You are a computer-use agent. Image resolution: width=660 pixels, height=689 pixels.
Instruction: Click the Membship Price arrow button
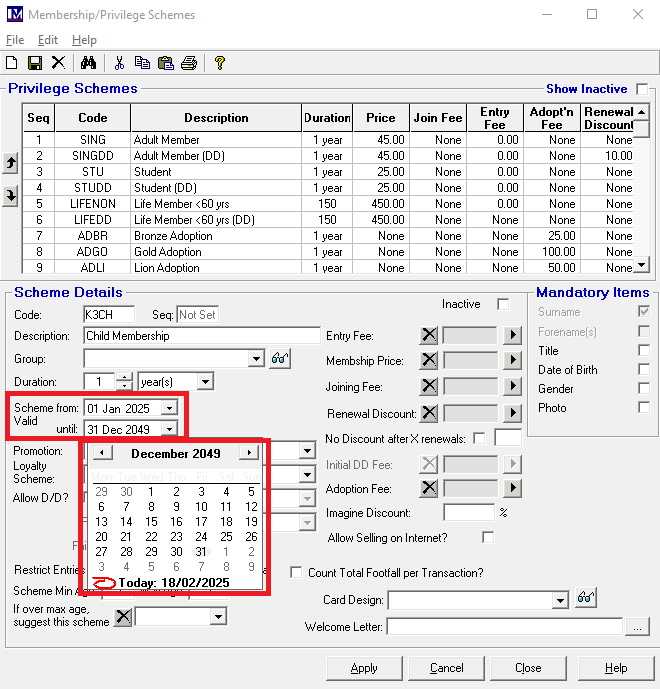tap(512, 360)
